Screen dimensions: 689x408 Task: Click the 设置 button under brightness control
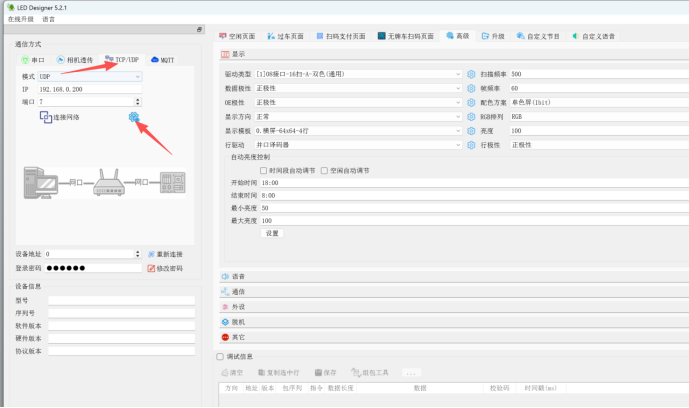coord(272,233)
